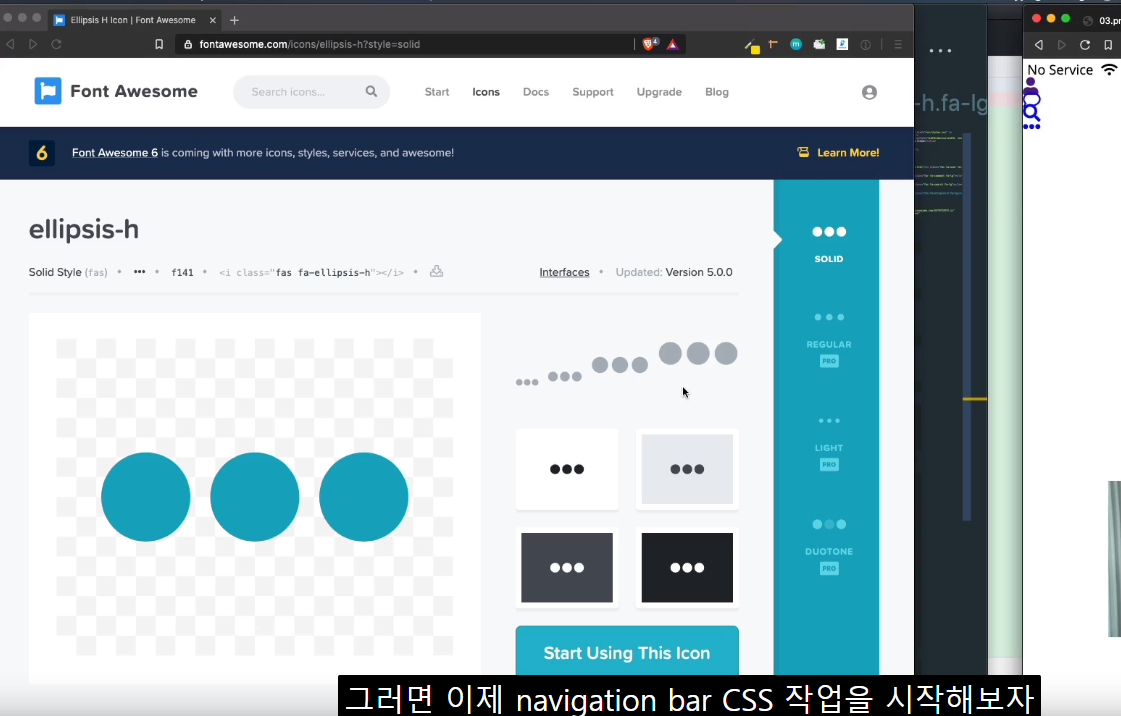Click the large teal ellipsis preview
The image size is (1121, 716).
255,497
